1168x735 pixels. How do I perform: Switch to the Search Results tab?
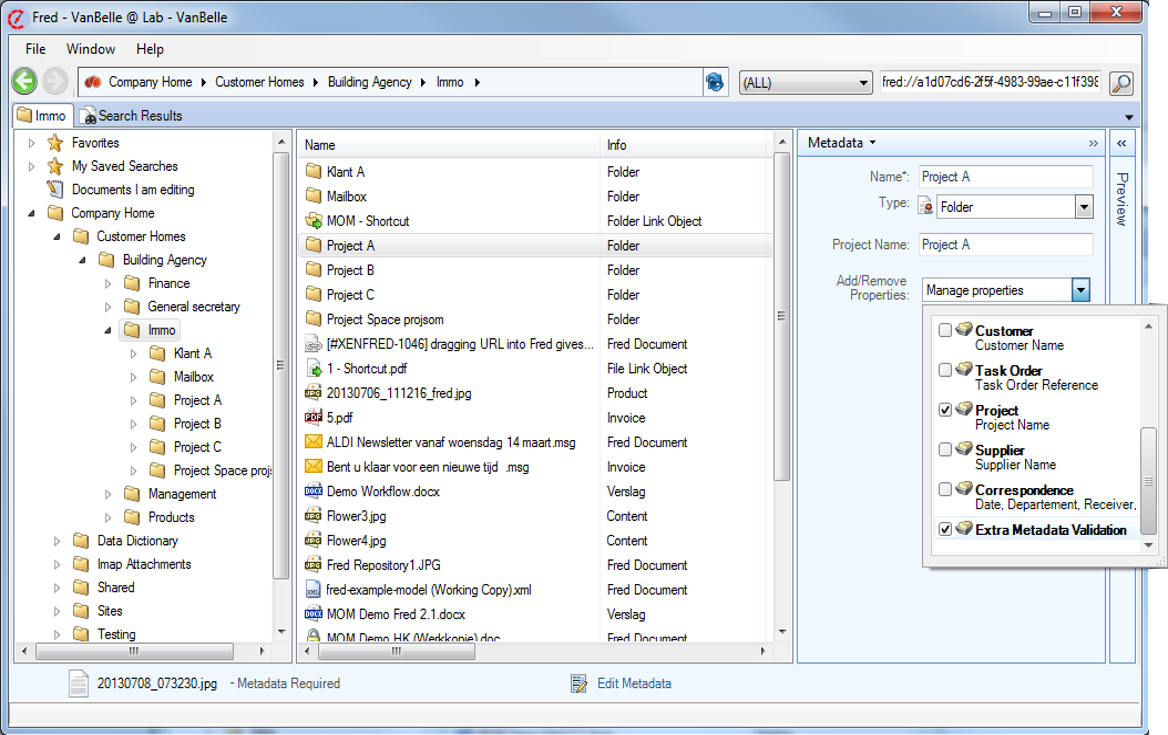click(132, 116)
